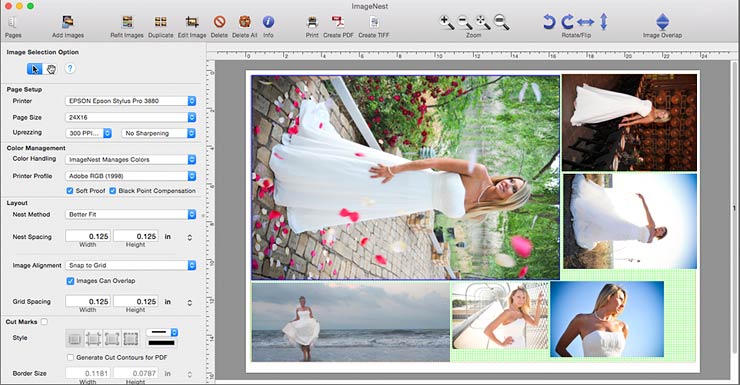Select the hand selection tool

[x=50, y=69]
